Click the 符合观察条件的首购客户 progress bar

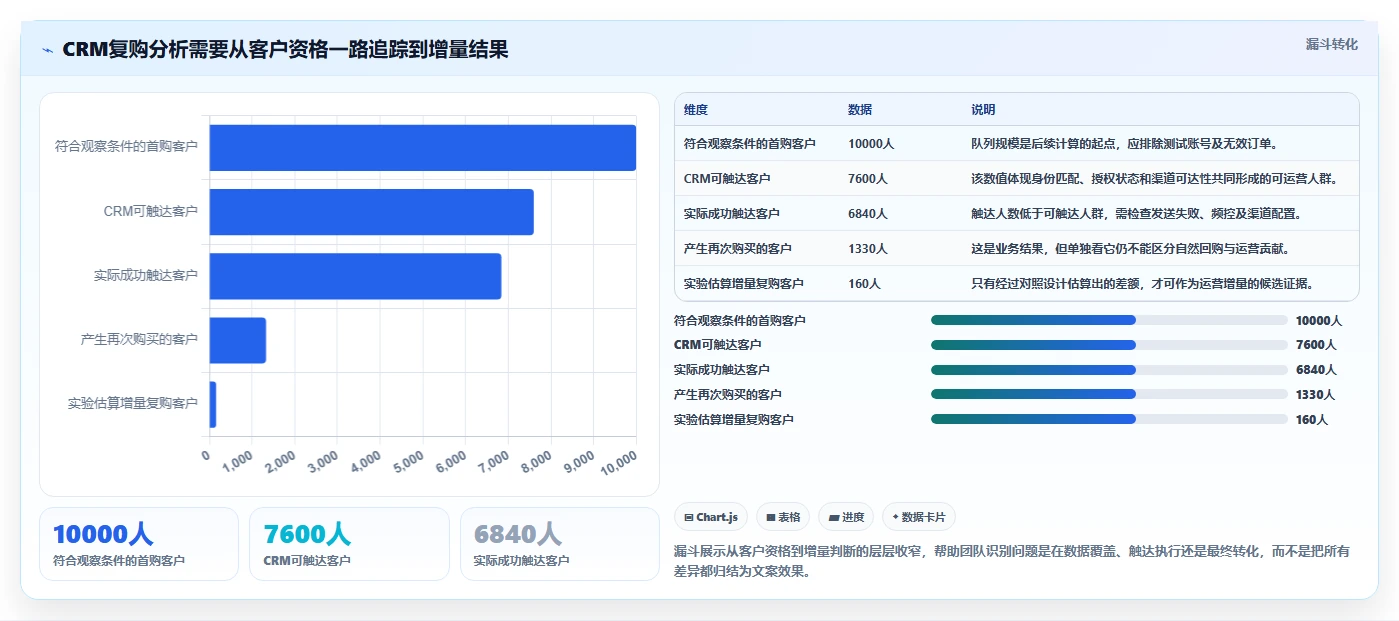pyautogui.click(x=1109, y=320)
